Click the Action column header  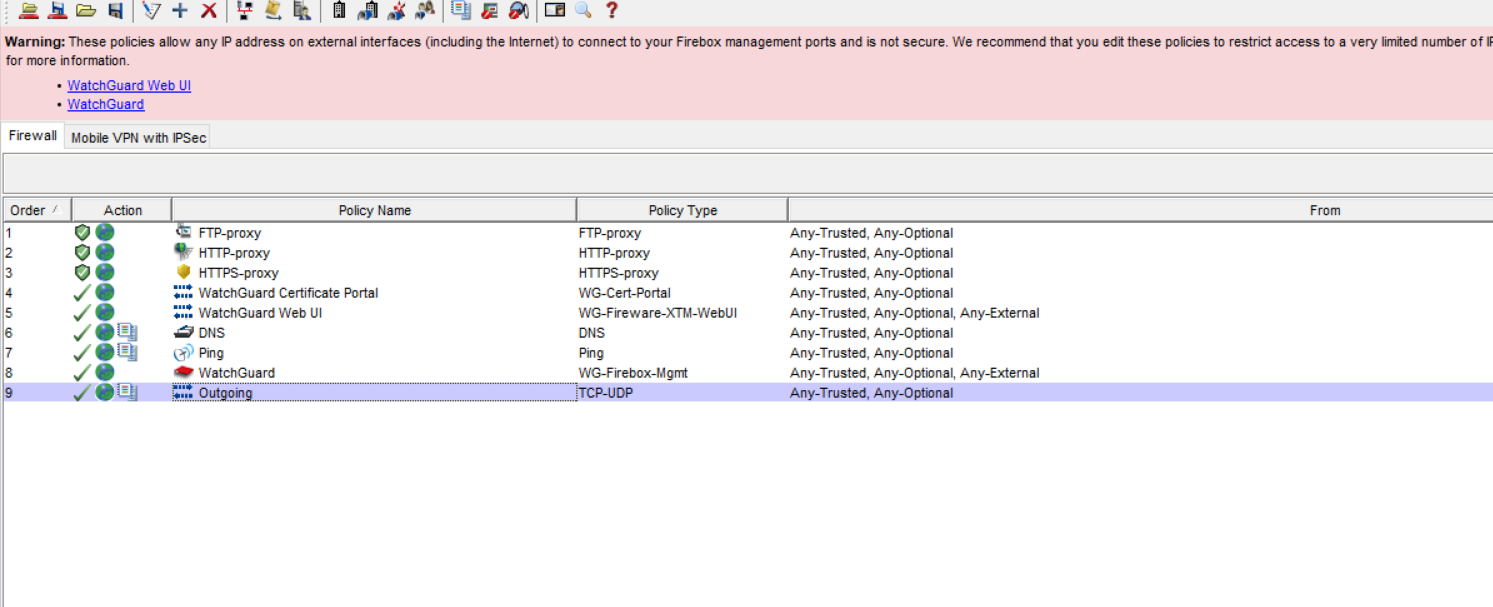(x=122, y=210)
